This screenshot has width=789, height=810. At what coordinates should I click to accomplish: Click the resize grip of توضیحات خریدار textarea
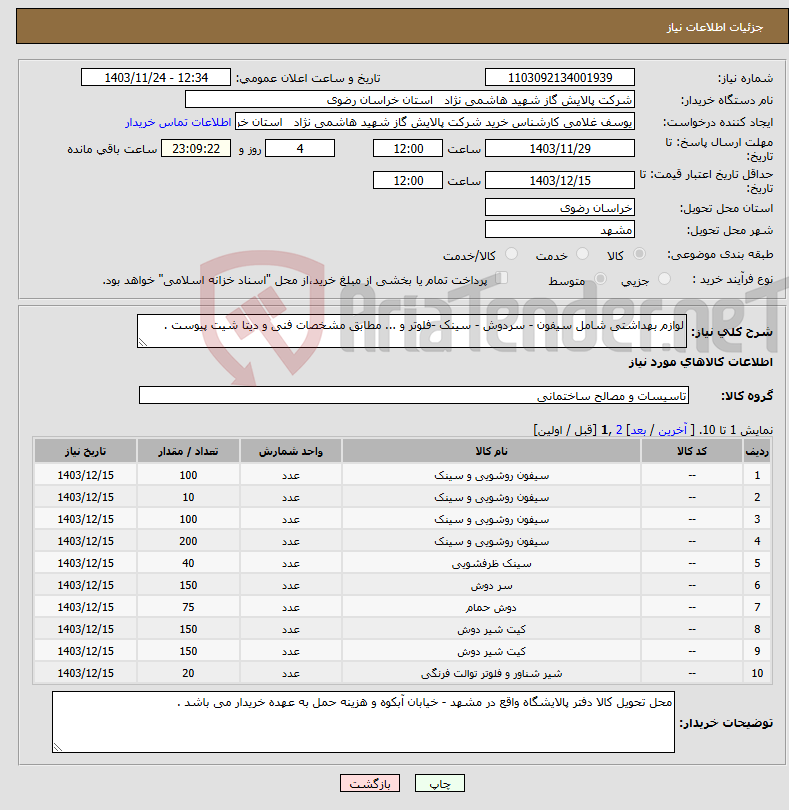click(x=57, y=747)
